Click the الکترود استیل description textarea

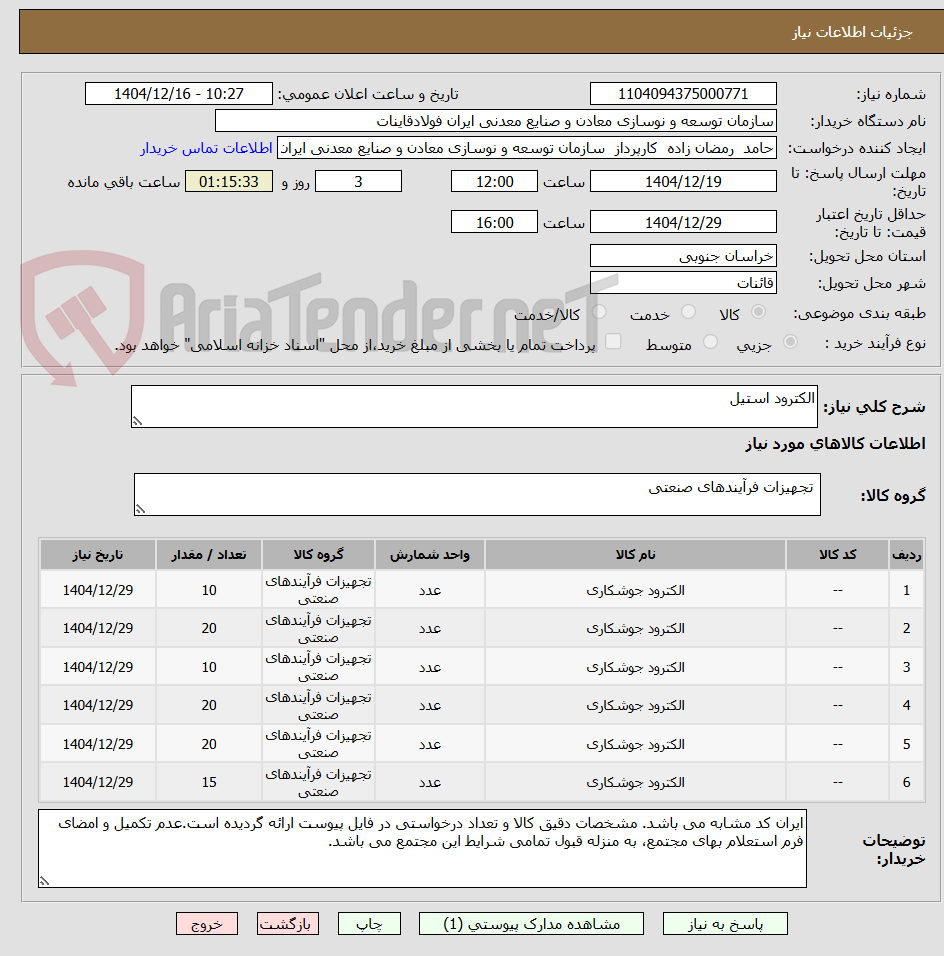[474, 407]
